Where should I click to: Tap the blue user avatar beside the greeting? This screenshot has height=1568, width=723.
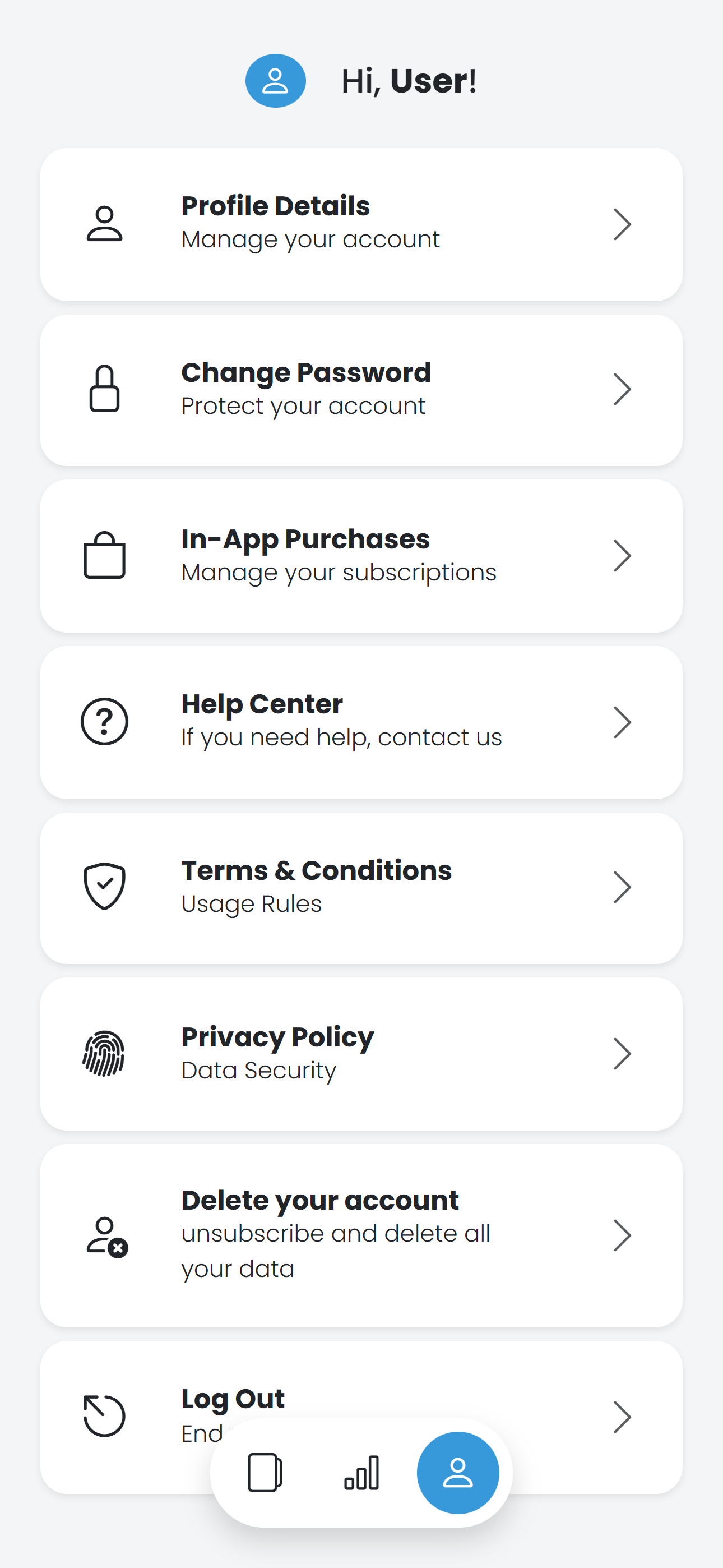275,81
